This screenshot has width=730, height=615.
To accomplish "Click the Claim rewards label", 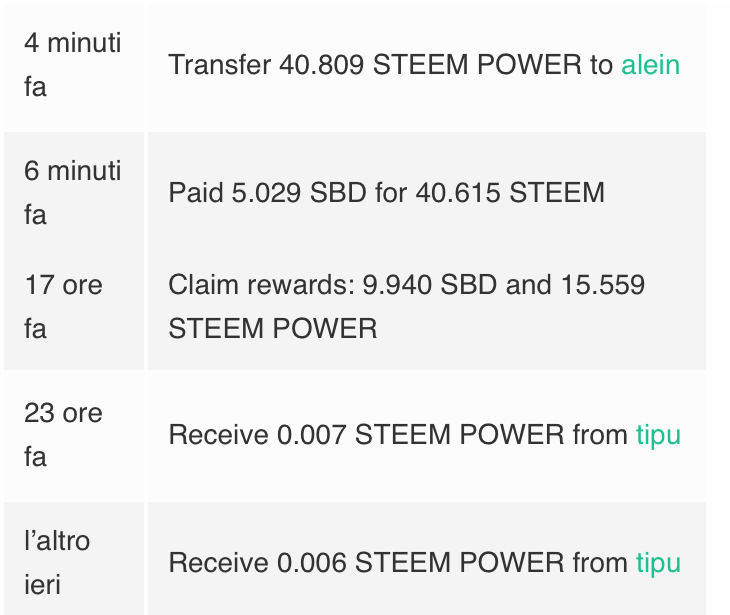I will pyautogui.click(x=261, y=284).
